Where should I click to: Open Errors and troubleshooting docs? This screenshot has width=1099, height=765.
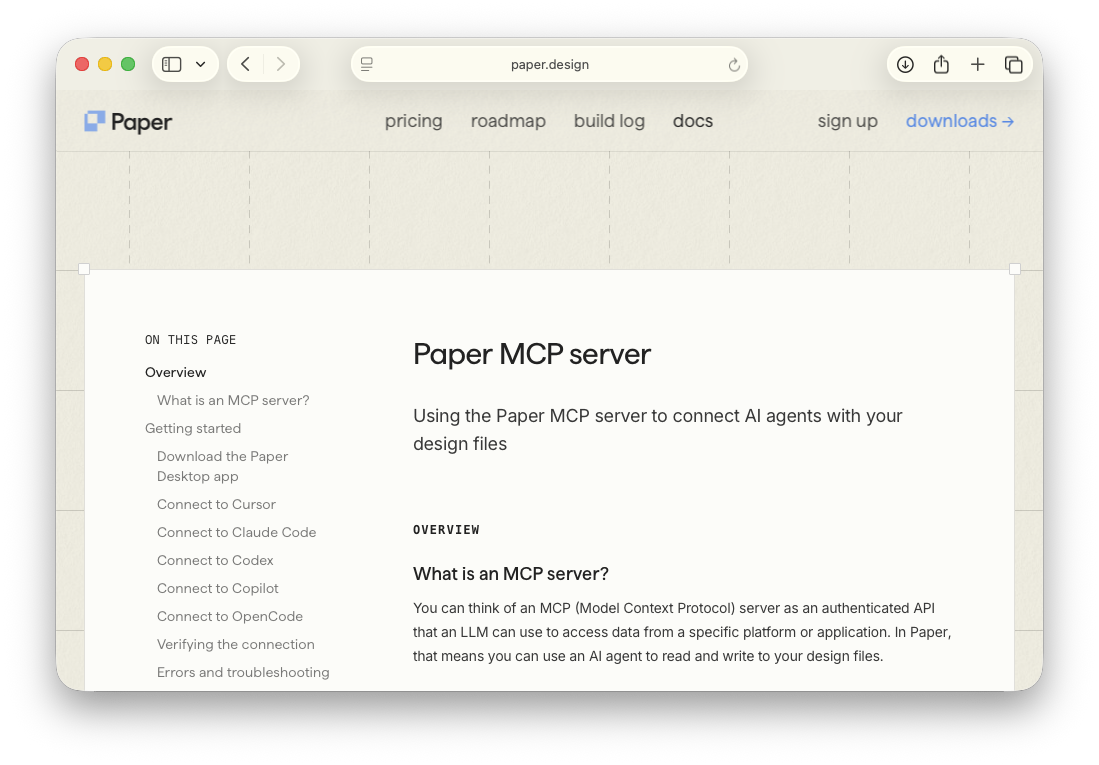coord(243,672)
